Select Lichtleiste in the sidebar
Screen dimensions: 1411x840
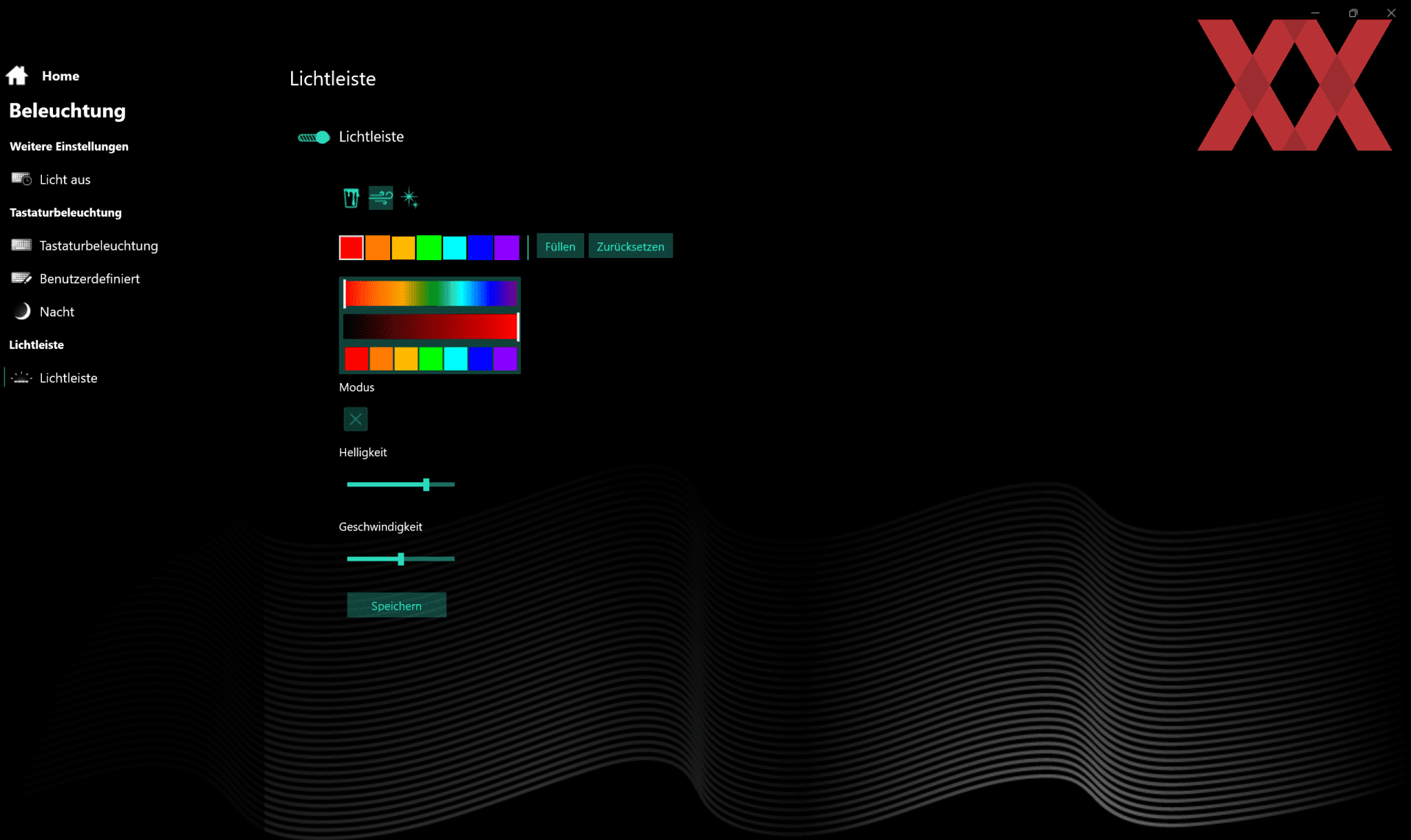click(x=68, y=378)
